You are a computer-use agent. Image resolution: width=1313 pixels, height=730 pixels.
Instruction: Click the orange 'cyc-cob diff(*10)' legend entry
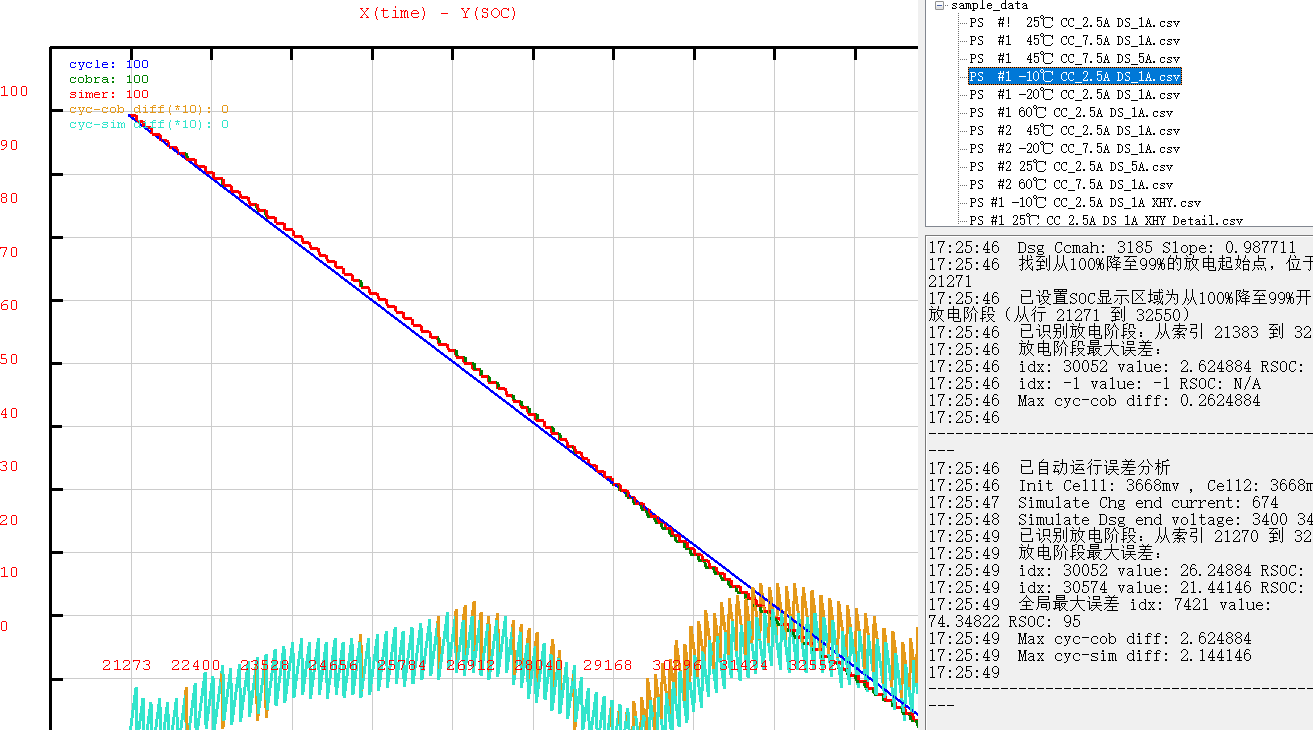[149, 109]
